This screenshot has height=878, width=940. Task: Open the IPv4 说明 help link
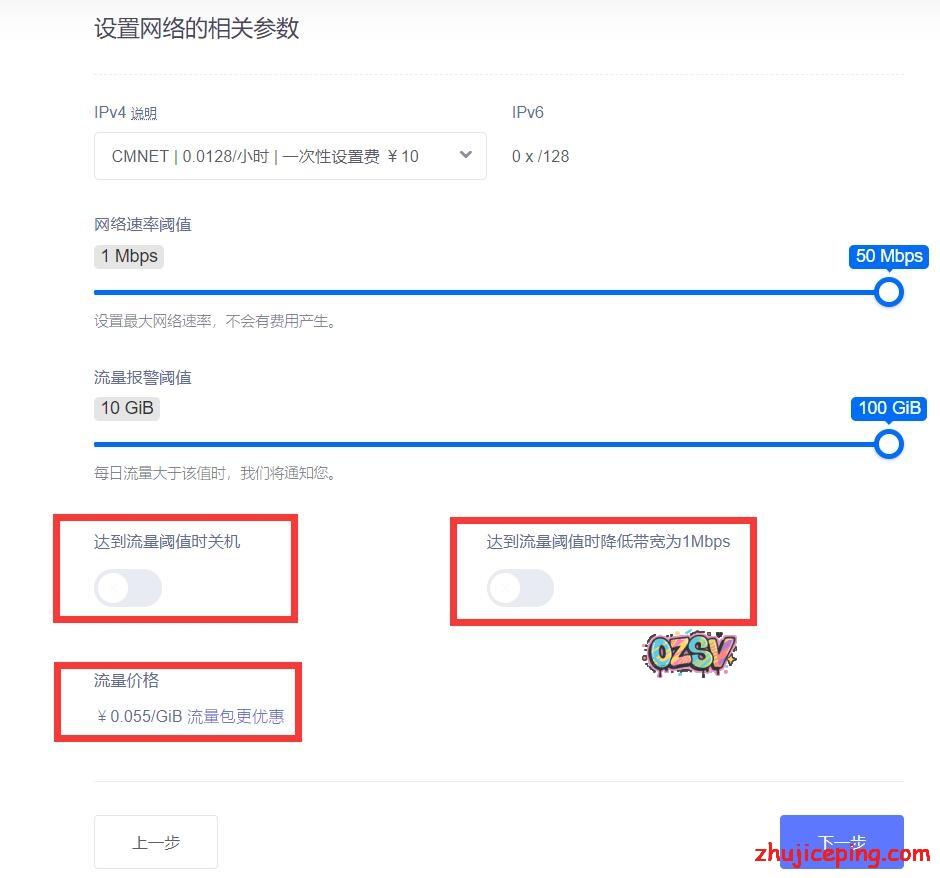[x=144, y=114]
